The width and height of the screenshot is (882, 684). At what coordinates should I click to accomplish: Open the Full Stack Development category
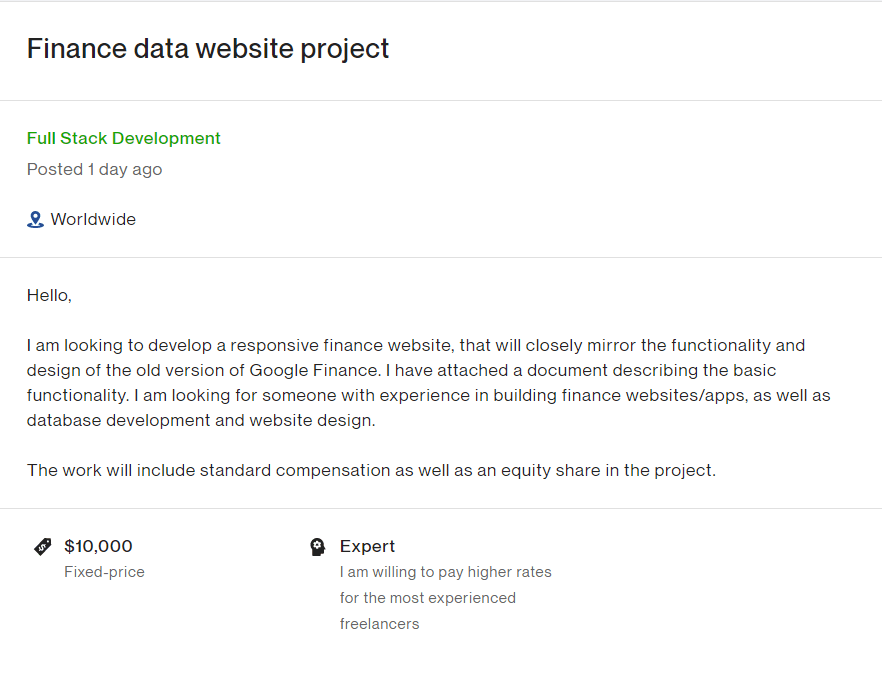tap(124, 138)
